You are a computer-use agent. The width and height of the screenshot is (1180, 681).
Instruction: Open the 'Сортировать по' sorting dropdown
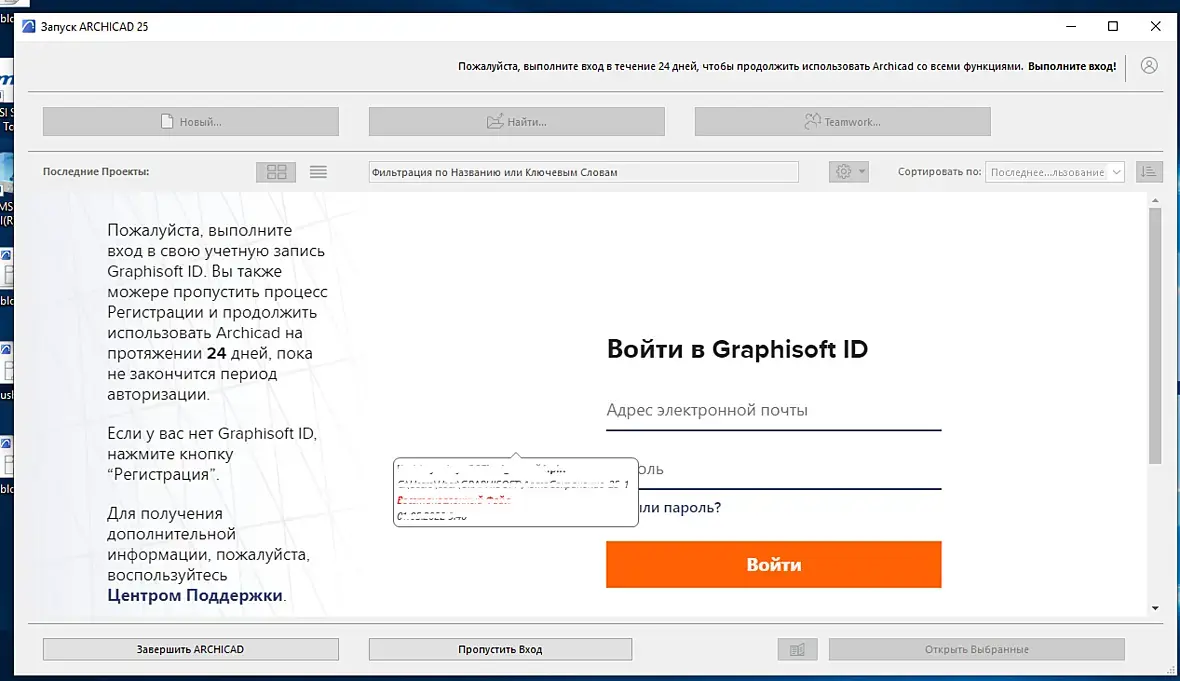coord(1054,172)
